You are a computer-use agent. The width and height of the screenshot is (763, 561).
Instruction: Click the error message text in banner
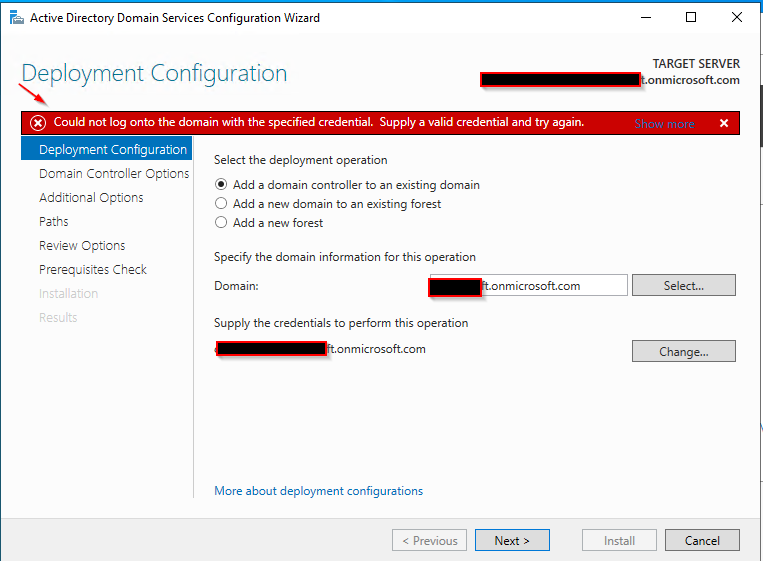click(319, 122)
